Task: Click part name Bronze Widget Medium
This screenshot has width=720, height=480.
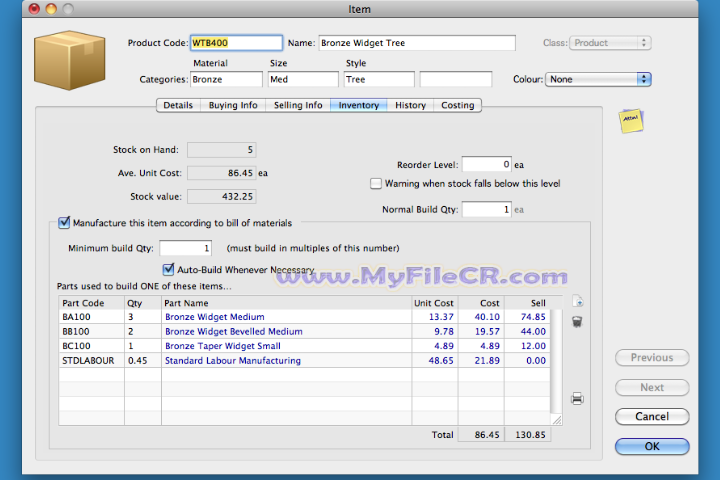Action: point(214,316)
